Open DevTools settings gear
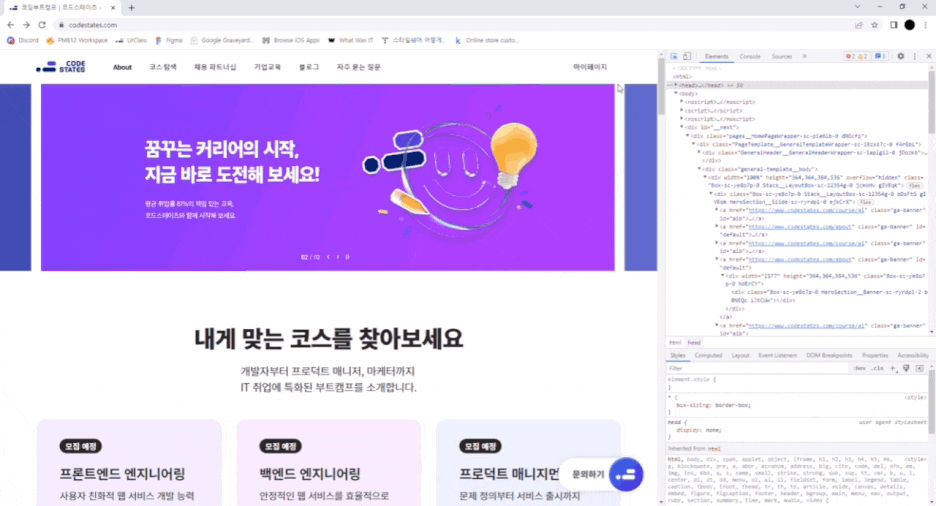The height and width of the screenshot is (506, 936). (901, 56)
